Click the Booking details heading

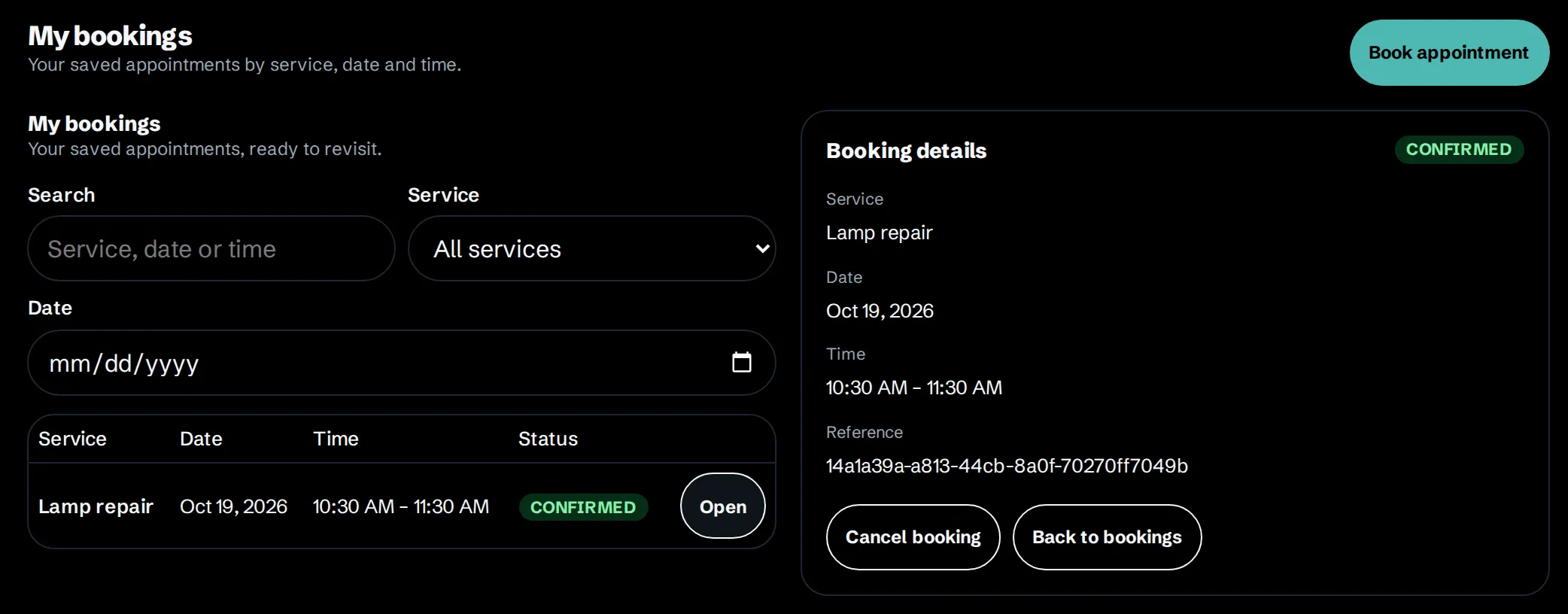(906, 150)
